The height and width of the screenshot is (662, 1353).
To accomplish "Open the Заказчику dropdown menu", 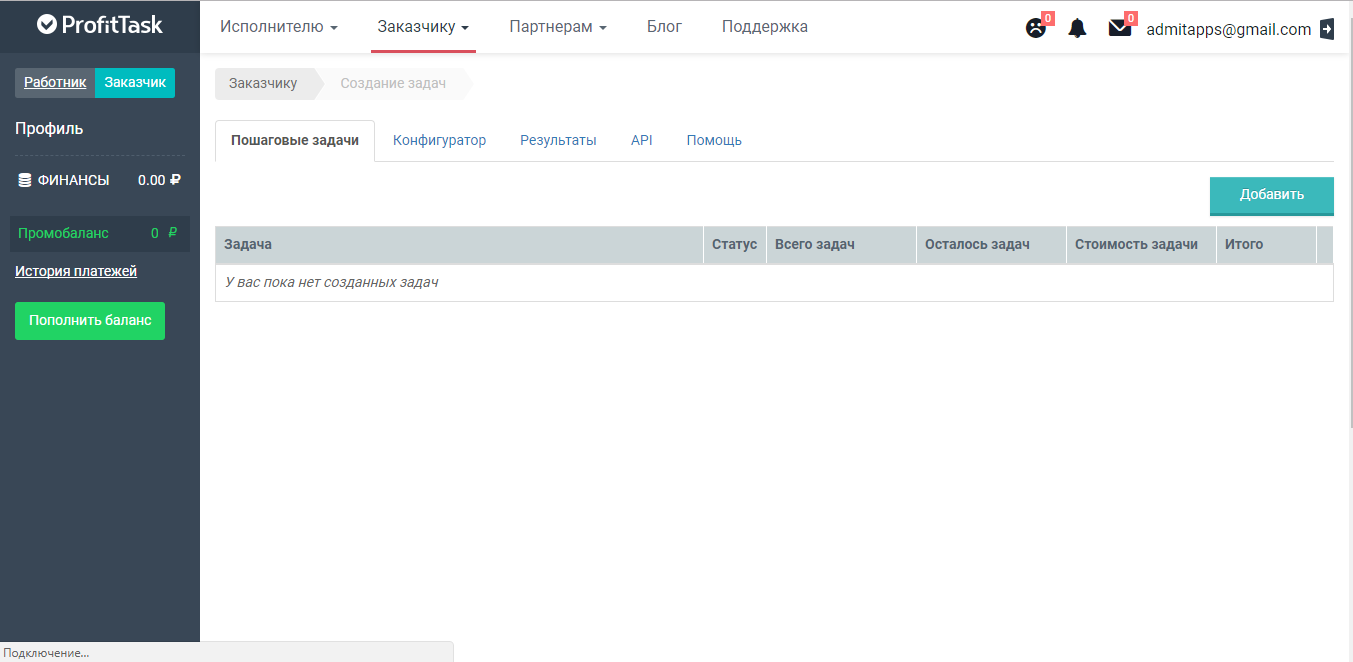I will click(x=422, y=26).
